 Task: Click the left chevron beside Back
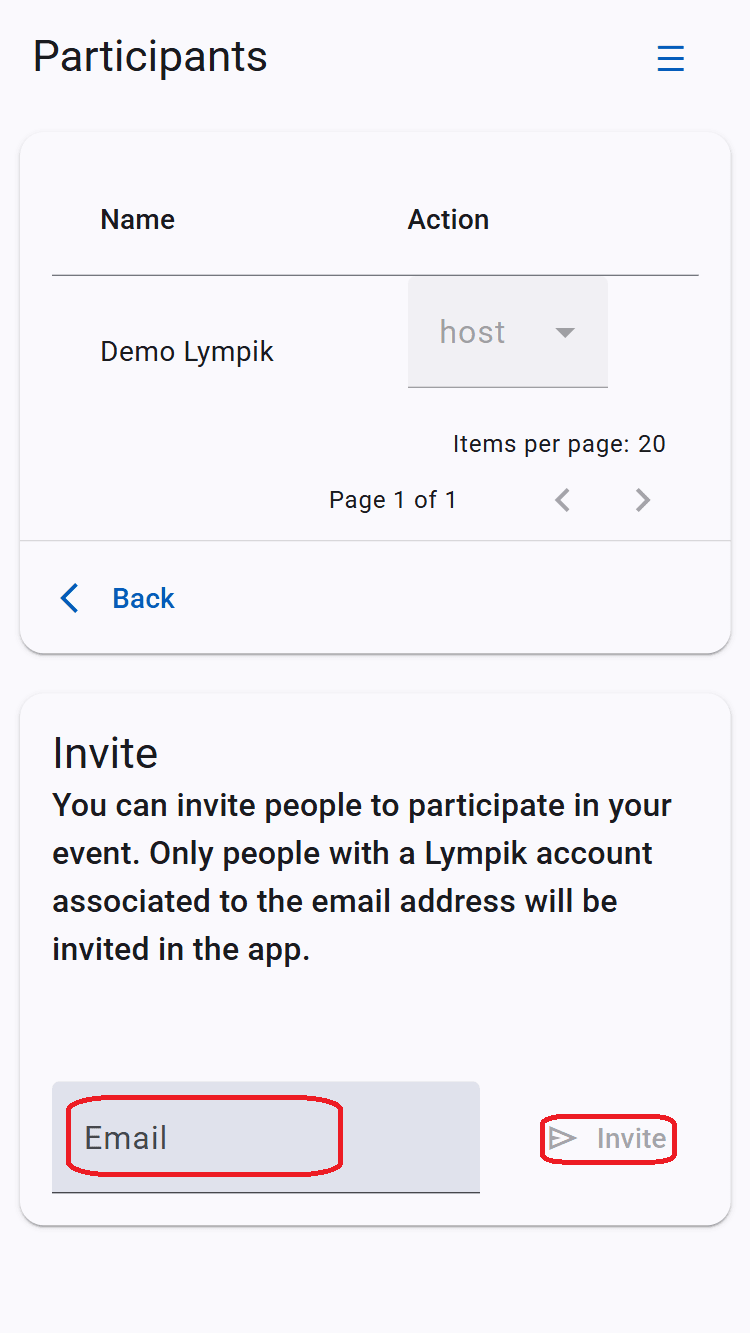pyautogui.click(x=69, y=598)
